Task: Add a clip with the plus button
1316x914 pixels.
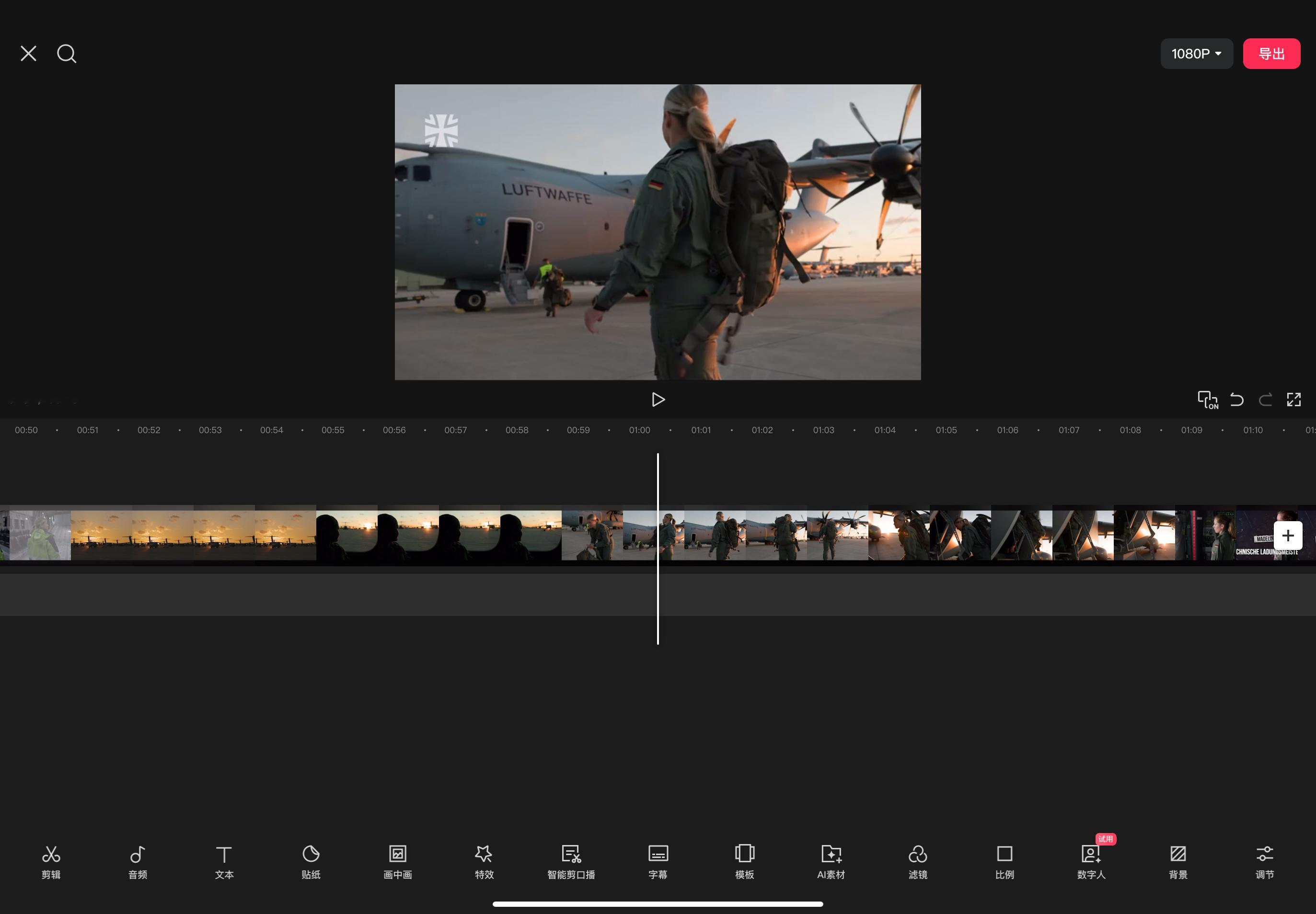Action: [x=1287, y=536]
